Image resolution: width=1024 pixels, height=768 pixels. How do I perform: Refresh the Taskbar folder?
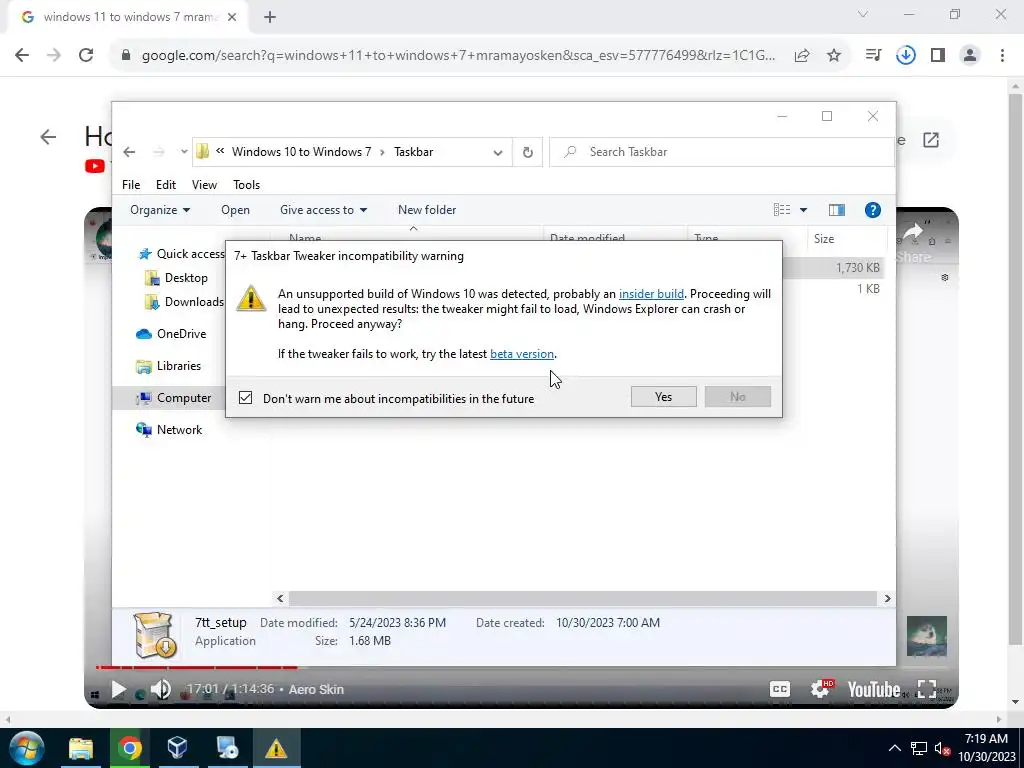[528, 152]
